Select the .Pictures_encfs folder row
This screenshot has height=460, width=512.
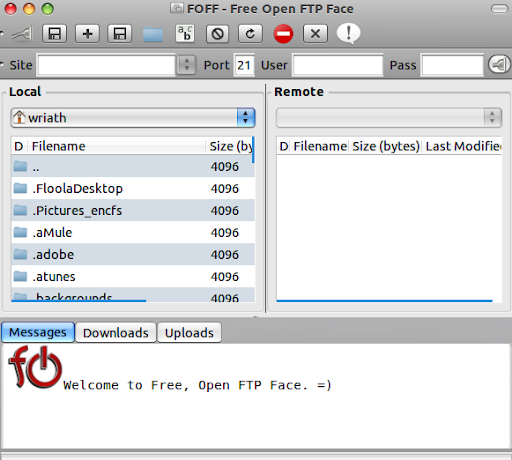click(133, 210)
